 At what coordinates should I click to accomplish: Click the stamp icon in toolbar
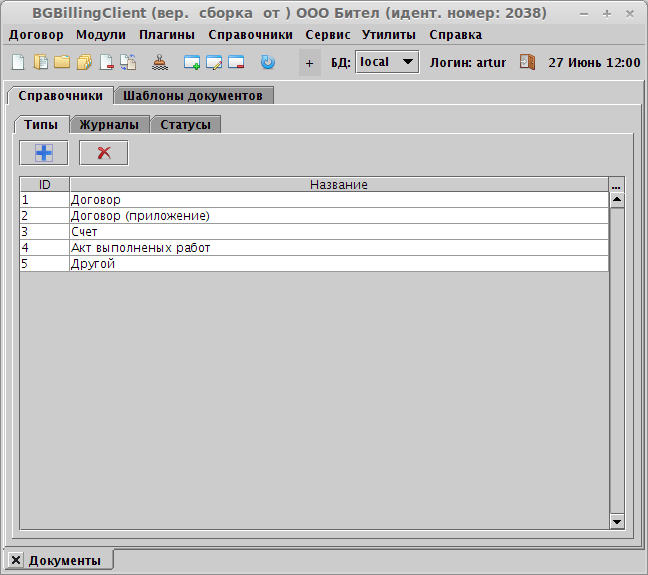click(x=160, y=62)
